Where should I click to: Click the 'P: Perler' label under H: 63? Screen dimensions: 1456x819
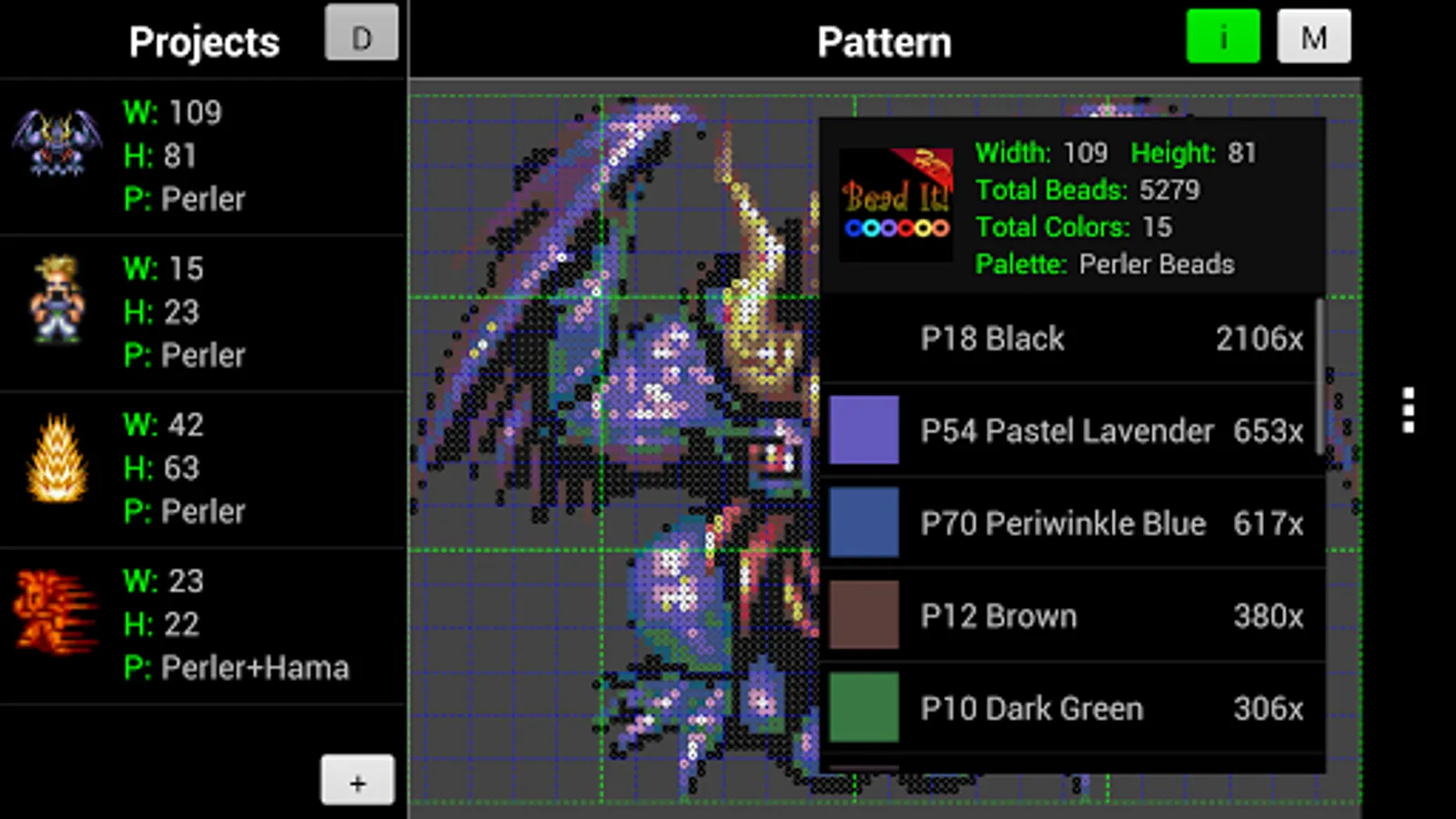coord(185,512)
